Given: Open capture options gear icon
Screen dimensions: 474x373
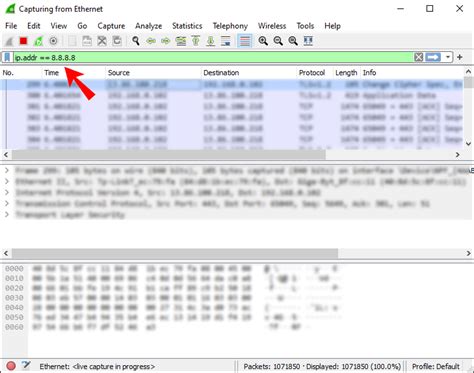Looking at the screenshot, I should pos(53,41).
